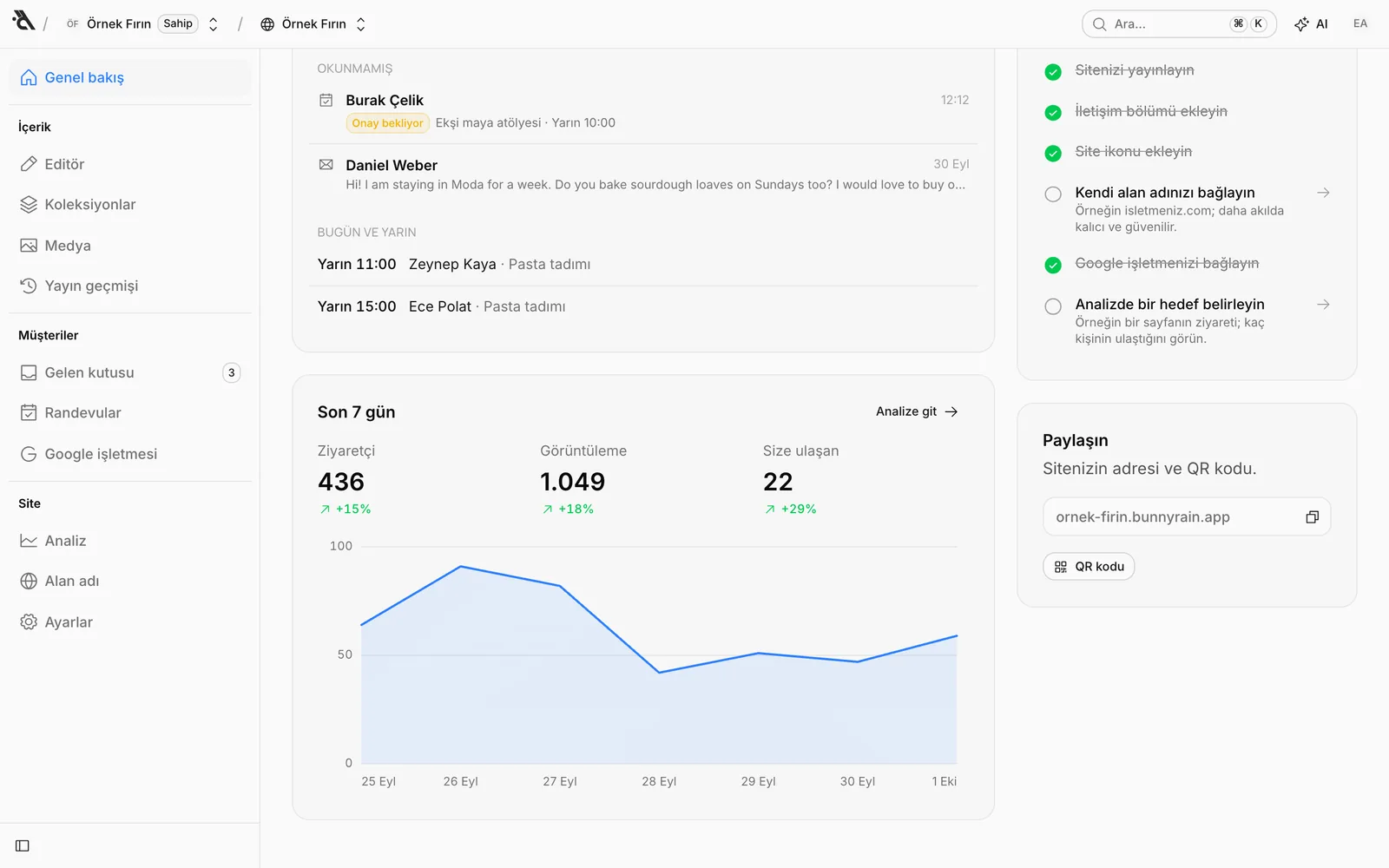Click the 28 Eyl point on the chart
Viewport: 1389px width, 868px height.
point(660,673)
